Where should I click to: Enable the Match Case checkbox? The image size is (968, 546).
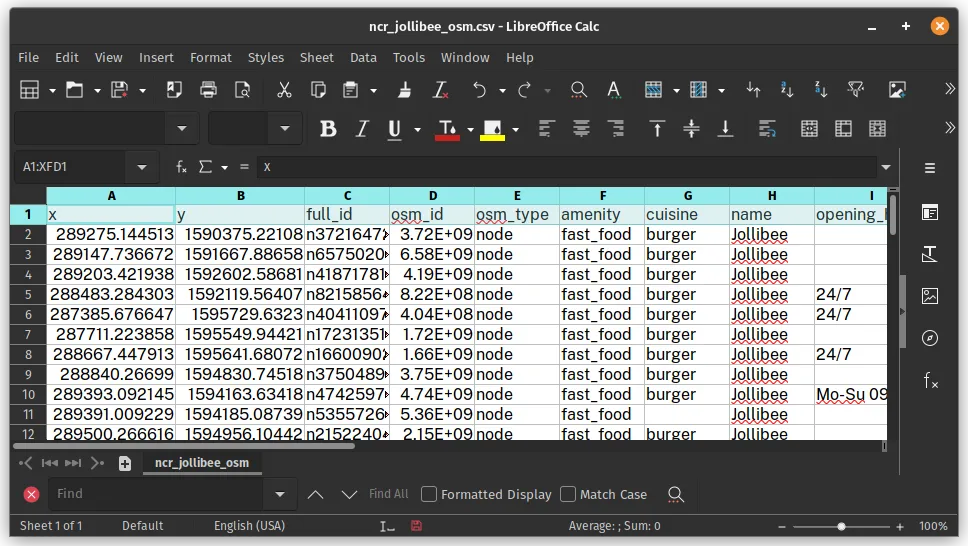pos(568,494)
